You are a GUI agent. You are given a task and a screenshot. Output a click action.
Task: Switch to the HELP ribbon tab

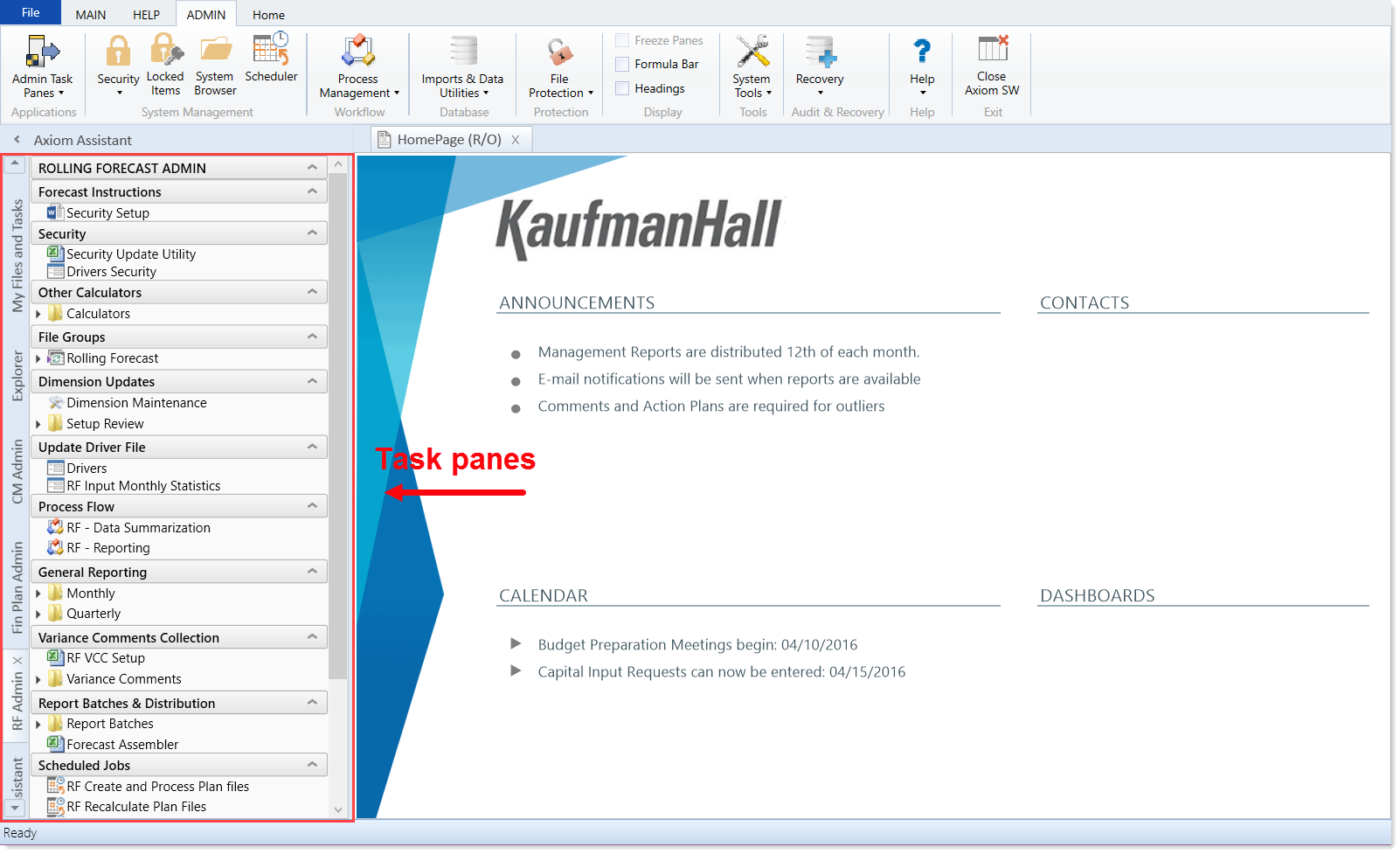click(146, 15)
